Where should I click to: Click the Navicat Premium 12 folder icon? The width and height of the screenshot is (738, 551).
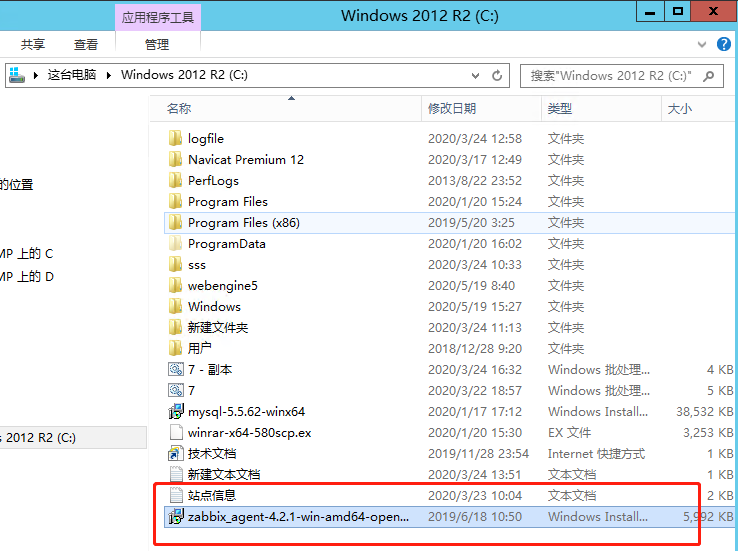pyautogui.click(x=176, y=160)
